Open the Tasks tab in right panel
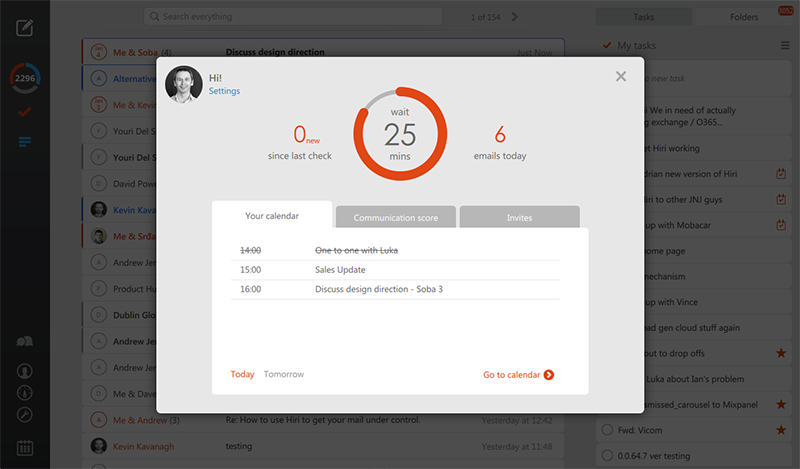The width and height of the screenshot is (800, 469). click(x=643, y=17)
